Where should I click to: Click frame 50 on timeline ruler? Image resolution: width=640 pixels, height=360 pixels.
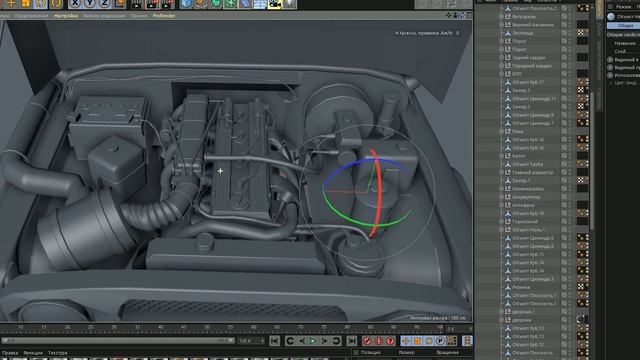pos(207,327)
